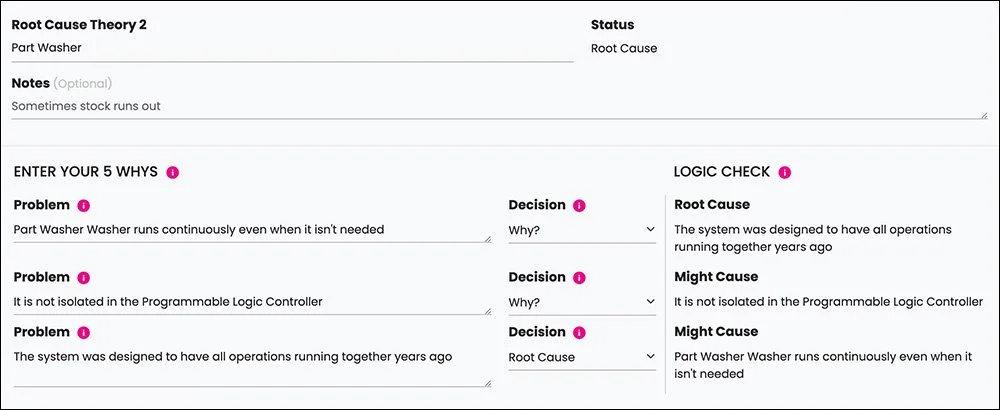
Task: Click the Problem field about system designed years ago
Action: click(250, 357)
